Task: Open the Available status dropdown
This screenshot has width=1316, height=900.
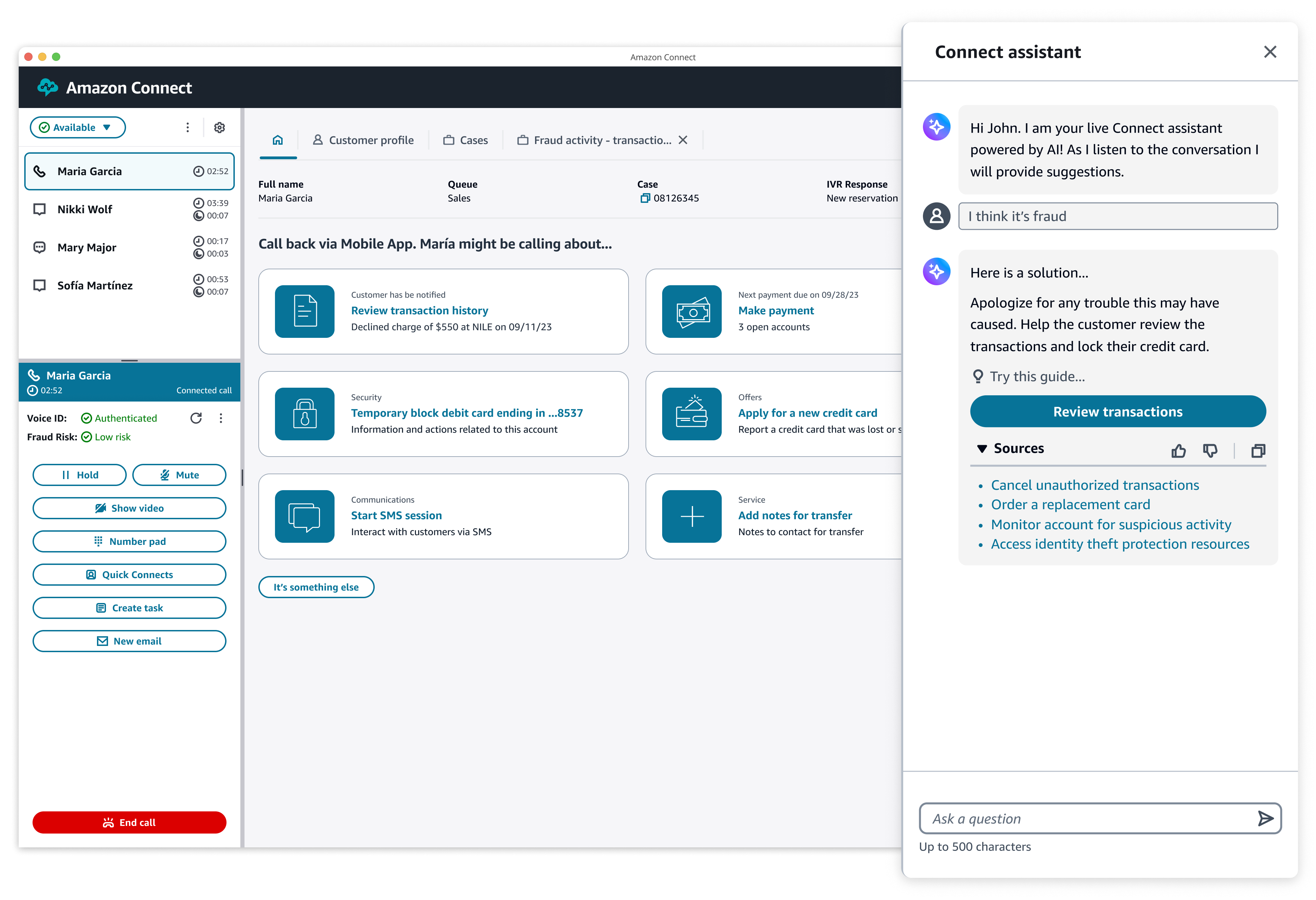Action: coord(78,127)
